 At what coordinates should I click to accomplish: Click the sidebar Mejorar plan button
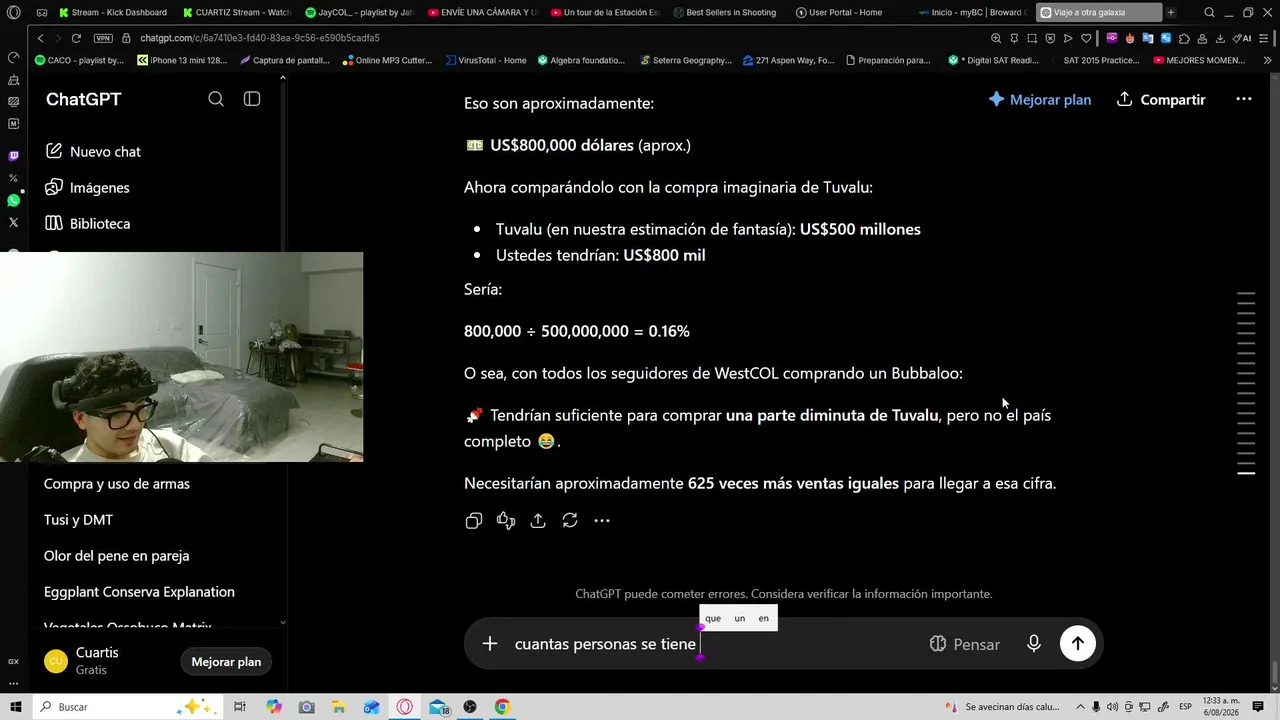[x=226, y=662]
